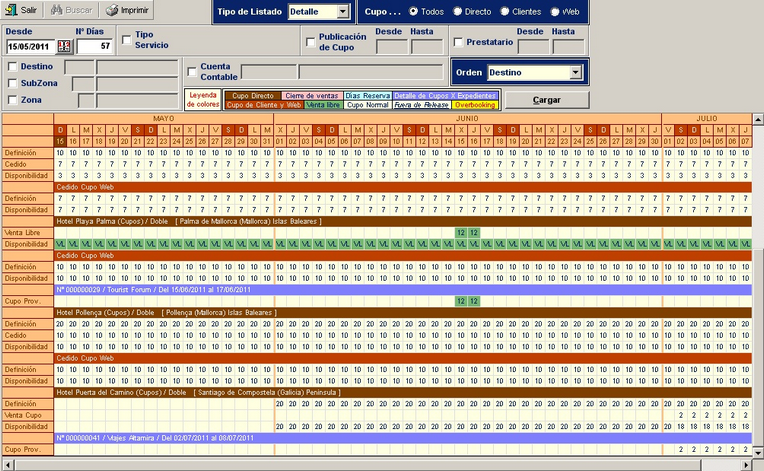Screen dimensions: 764x471
Task: Click Cupo Normal legend swatch
Action: click(368, 105)
